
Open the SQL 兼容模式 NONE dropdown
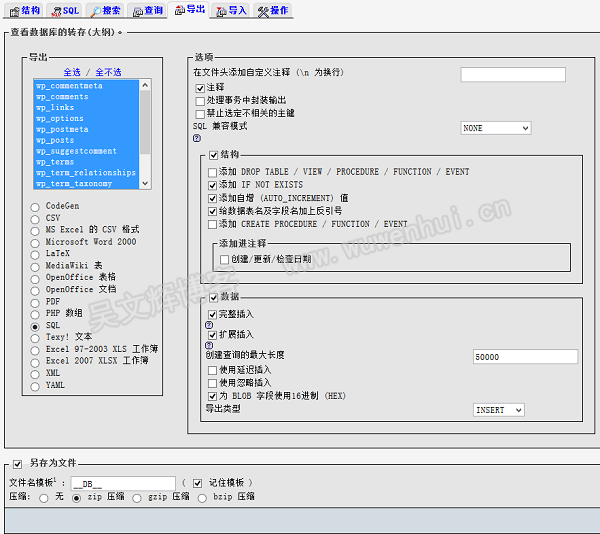coord(495,128)
